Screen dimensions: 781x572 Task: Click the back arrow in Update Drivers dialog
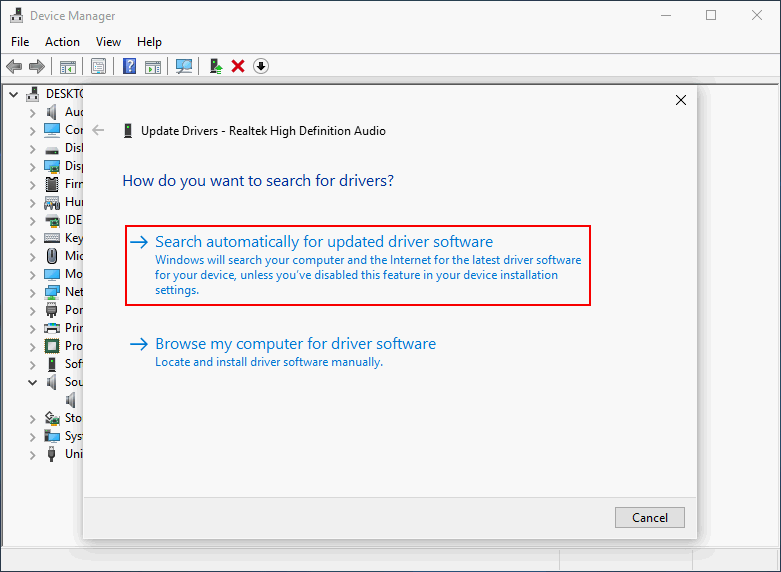98,131
